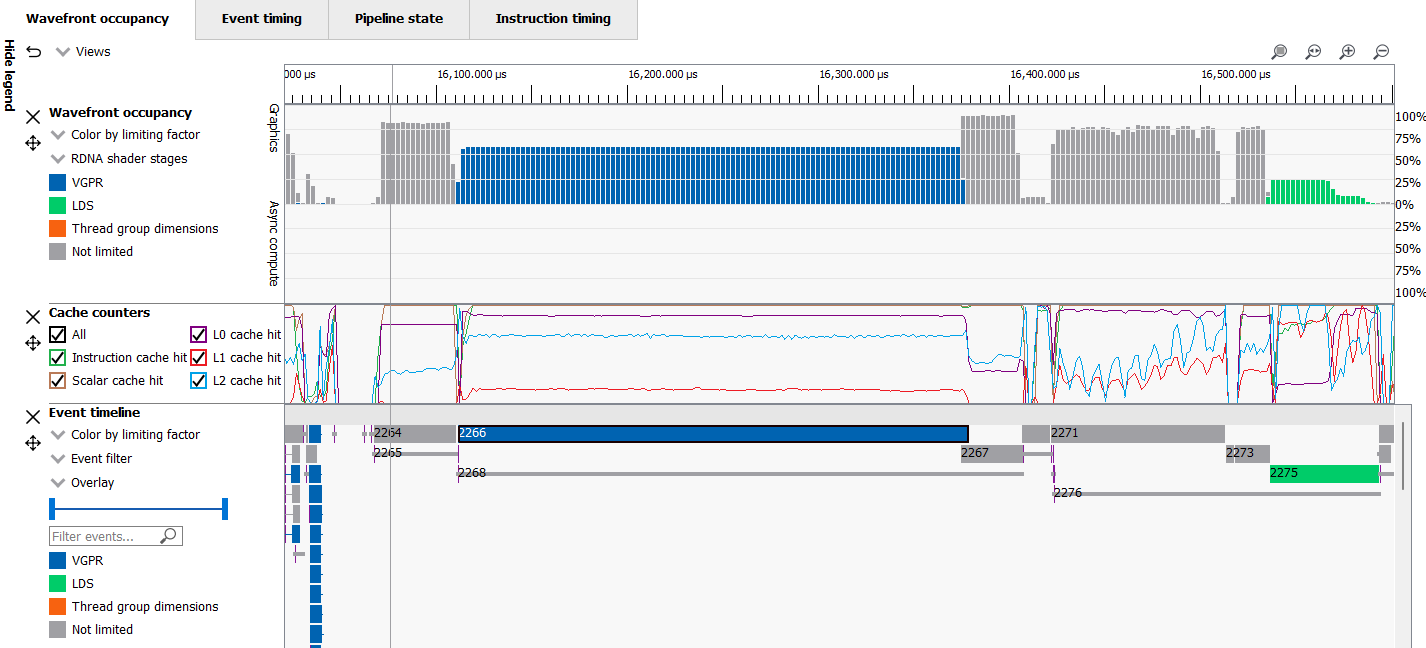The image size is (1426, 648).
Task: Click the zoom in magnifier icon
Action: [1348, 52]
